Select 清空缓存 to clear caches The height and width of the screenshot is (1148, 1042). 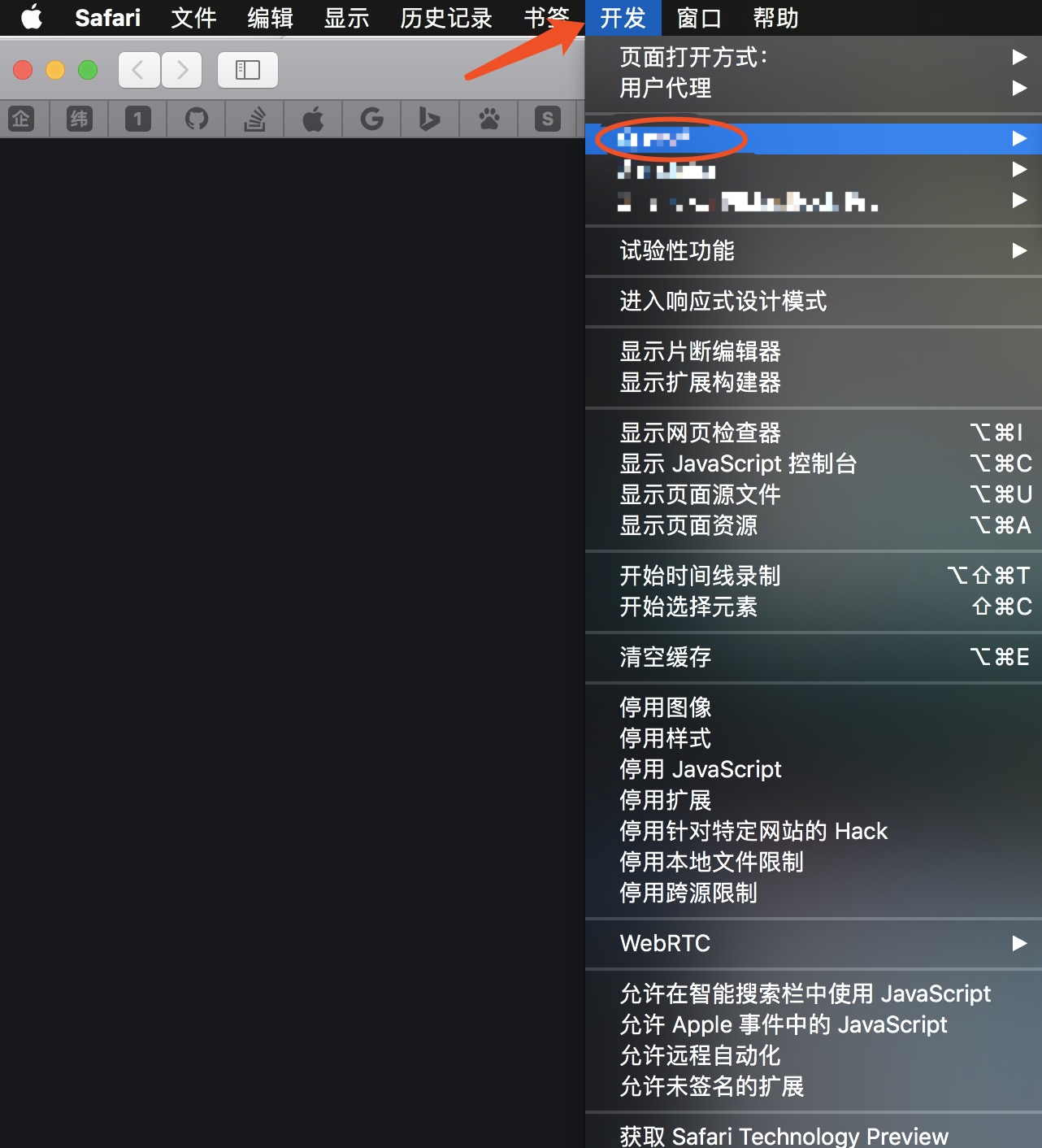click(814, 657)
